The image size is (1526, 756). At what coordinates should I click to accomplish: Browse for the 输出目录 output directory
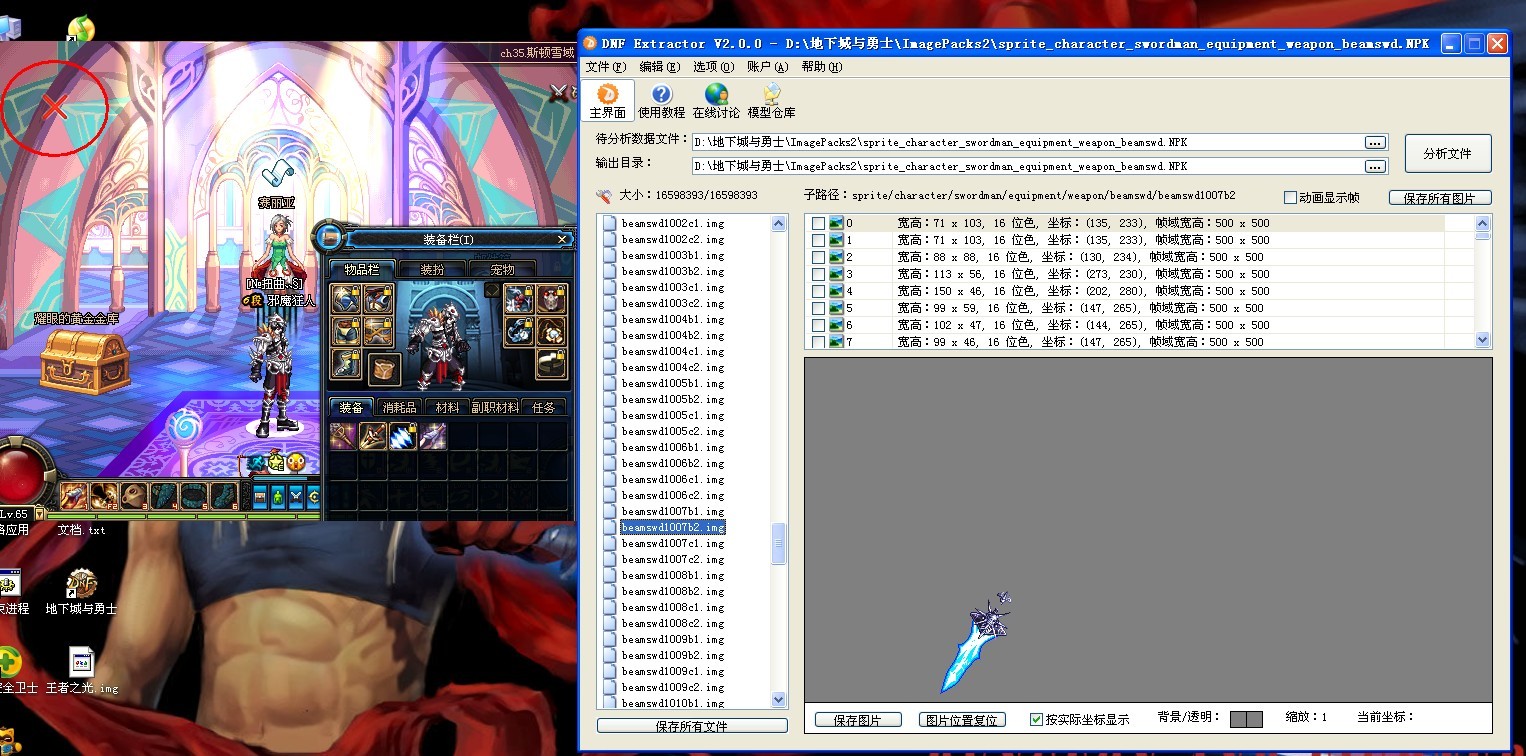click(x=1376, y=166)
